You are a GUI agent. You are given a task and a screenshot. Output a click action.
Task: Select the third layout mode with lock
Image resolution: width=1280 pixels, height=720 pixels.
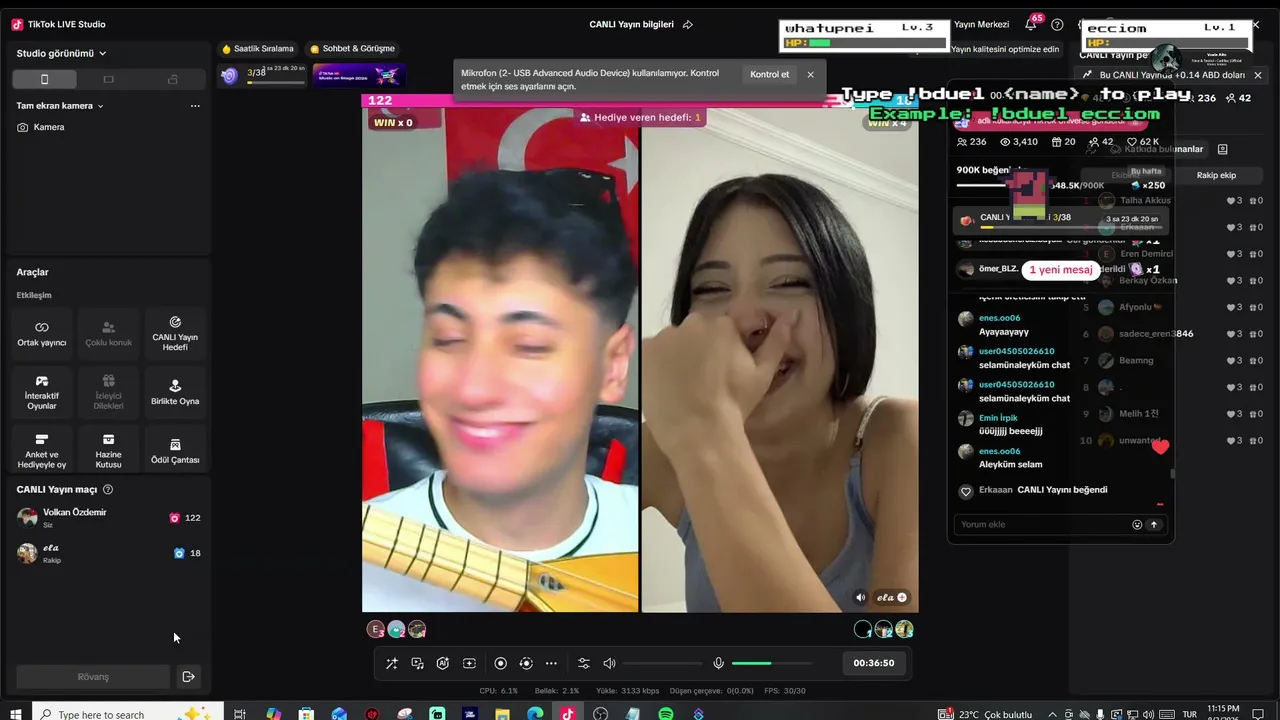click(173, 79)
